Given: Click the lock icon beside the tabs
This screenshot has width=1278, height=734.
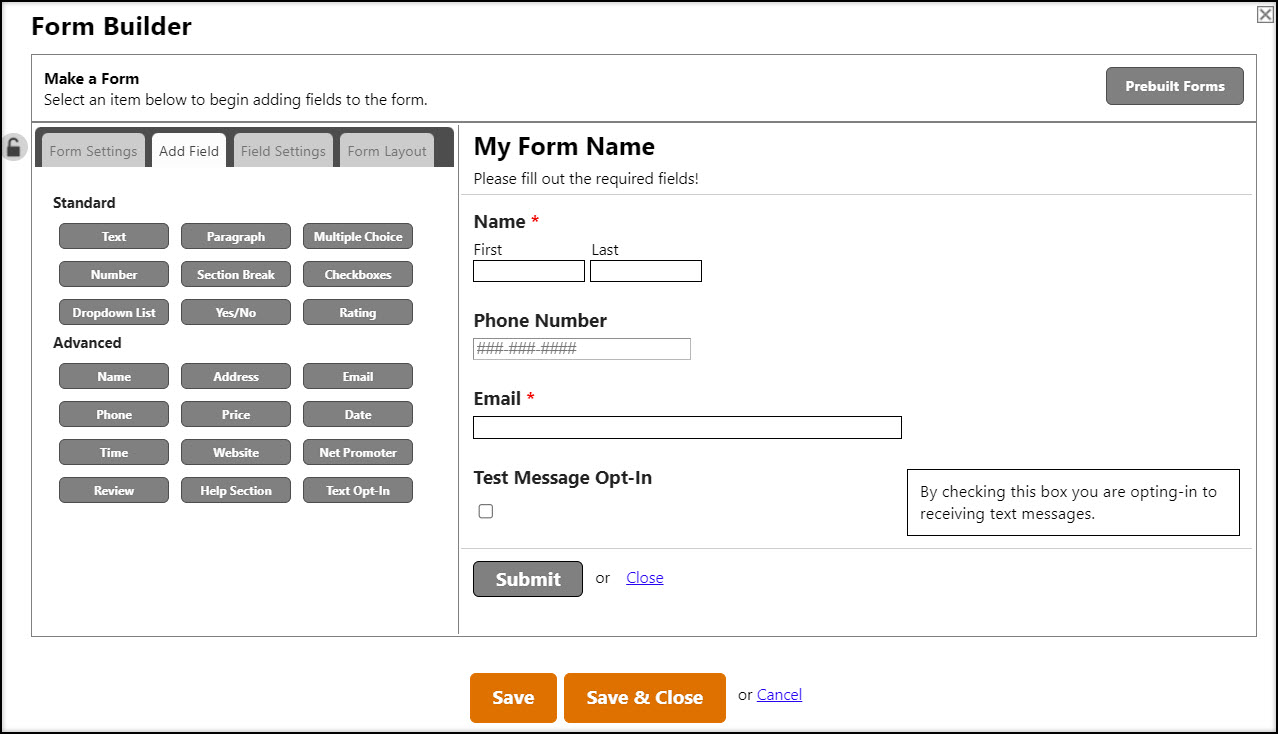Looking at the screenshot, I should [14, 147].
